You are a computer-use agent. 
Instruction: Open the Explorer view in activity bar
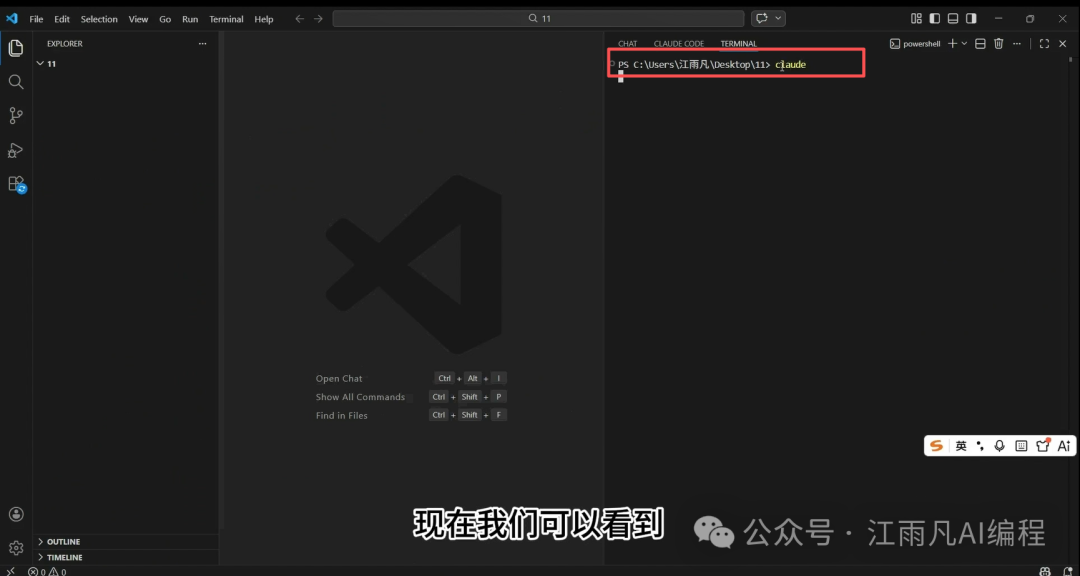16,48
